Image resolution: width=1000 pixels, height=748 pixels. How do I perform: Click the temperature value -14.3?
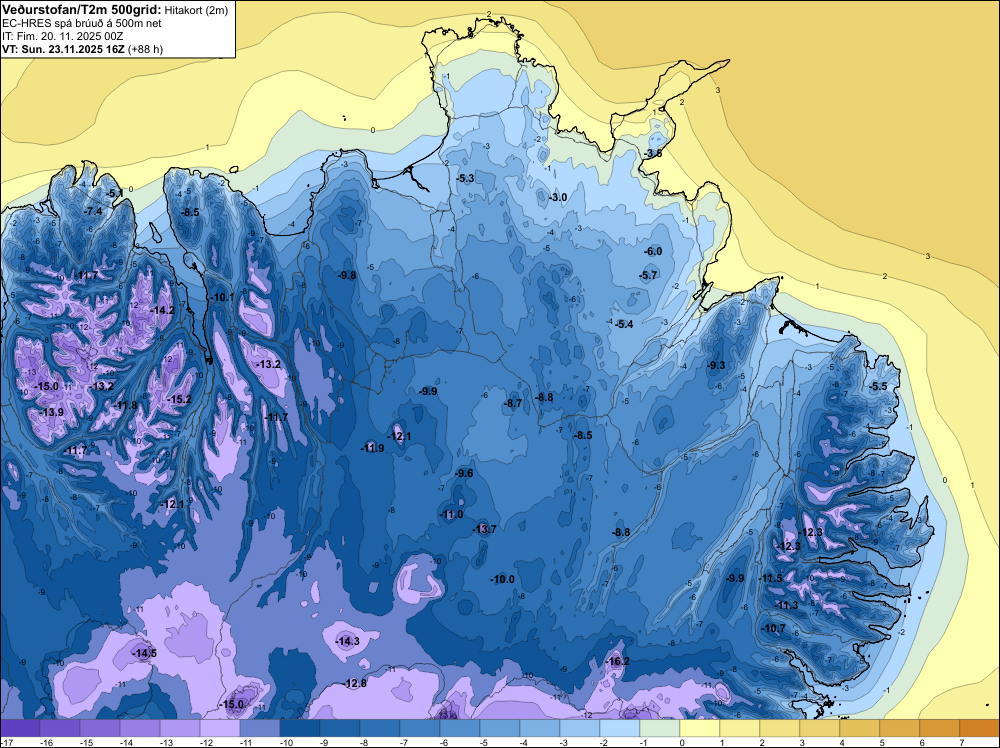[348, 642]
